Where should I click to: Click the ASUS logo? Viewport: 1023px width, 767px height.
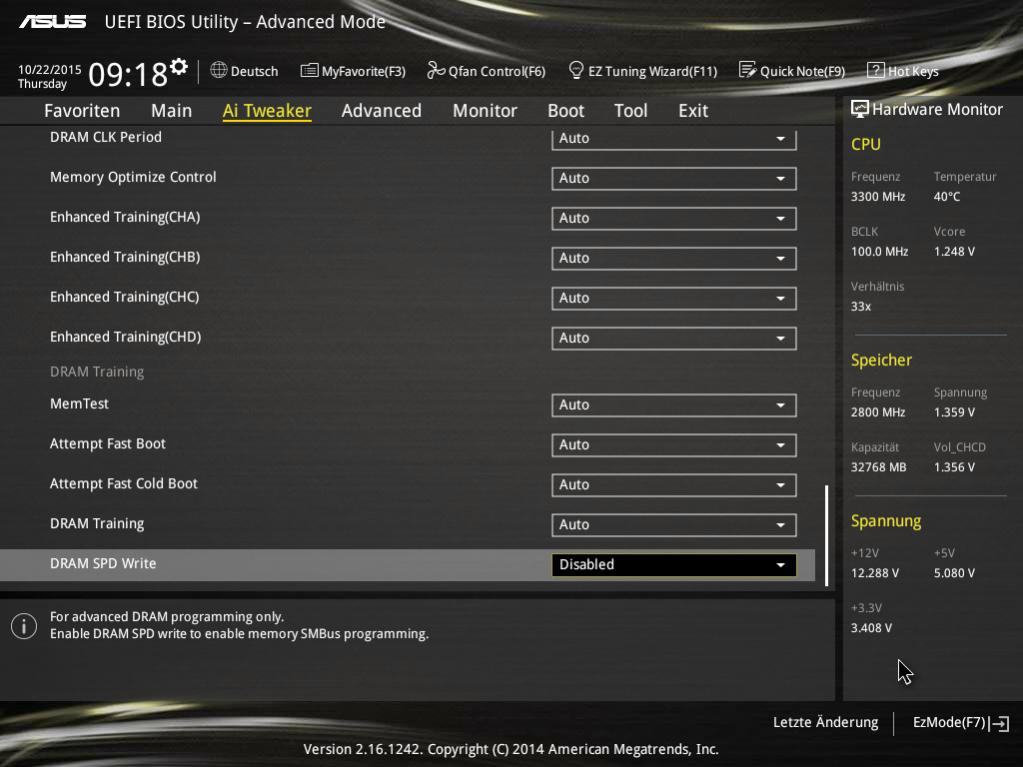[53, 22]
